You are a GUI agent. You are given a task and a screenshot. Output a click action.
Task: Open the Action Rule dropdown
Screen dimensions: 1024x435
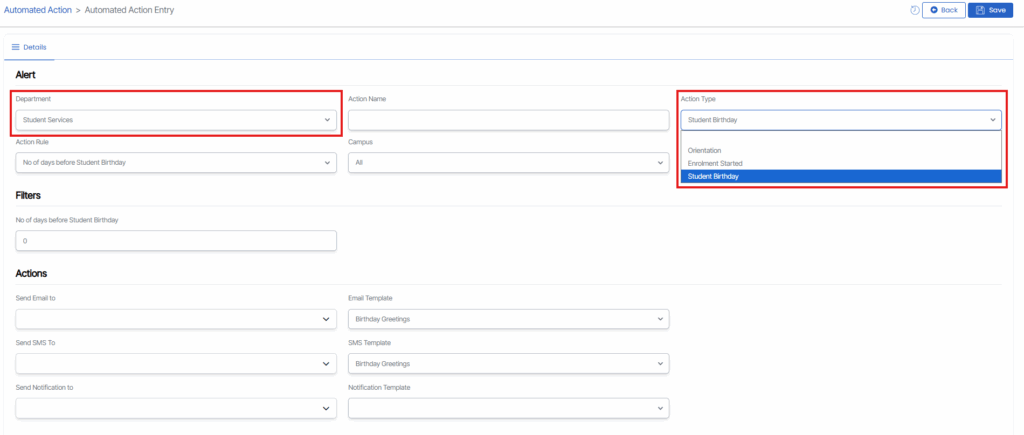[x=176, y=162]
